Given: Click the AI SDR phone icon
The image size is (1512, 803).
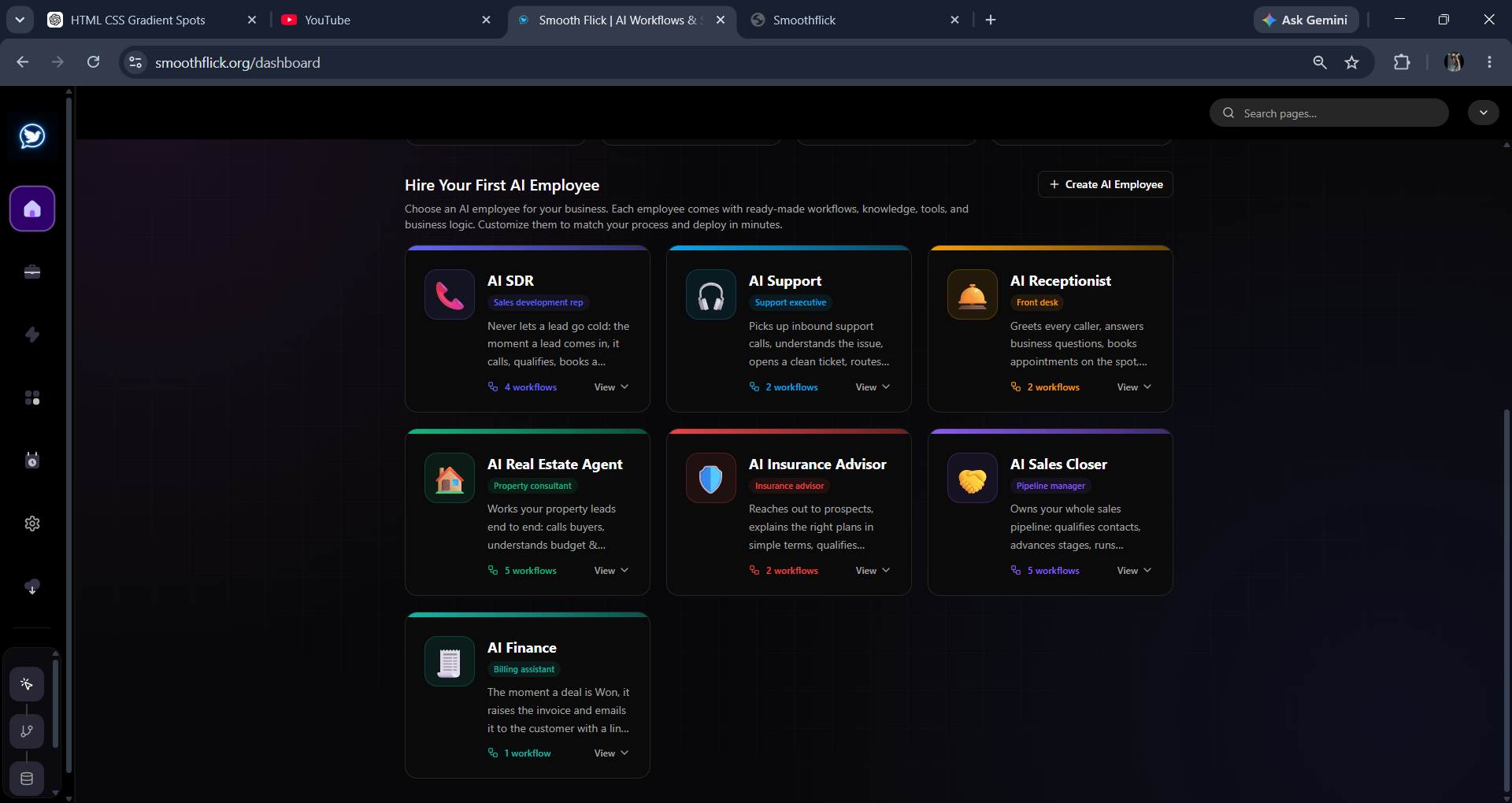Looking at the screenshot, I should coord(450,294).
